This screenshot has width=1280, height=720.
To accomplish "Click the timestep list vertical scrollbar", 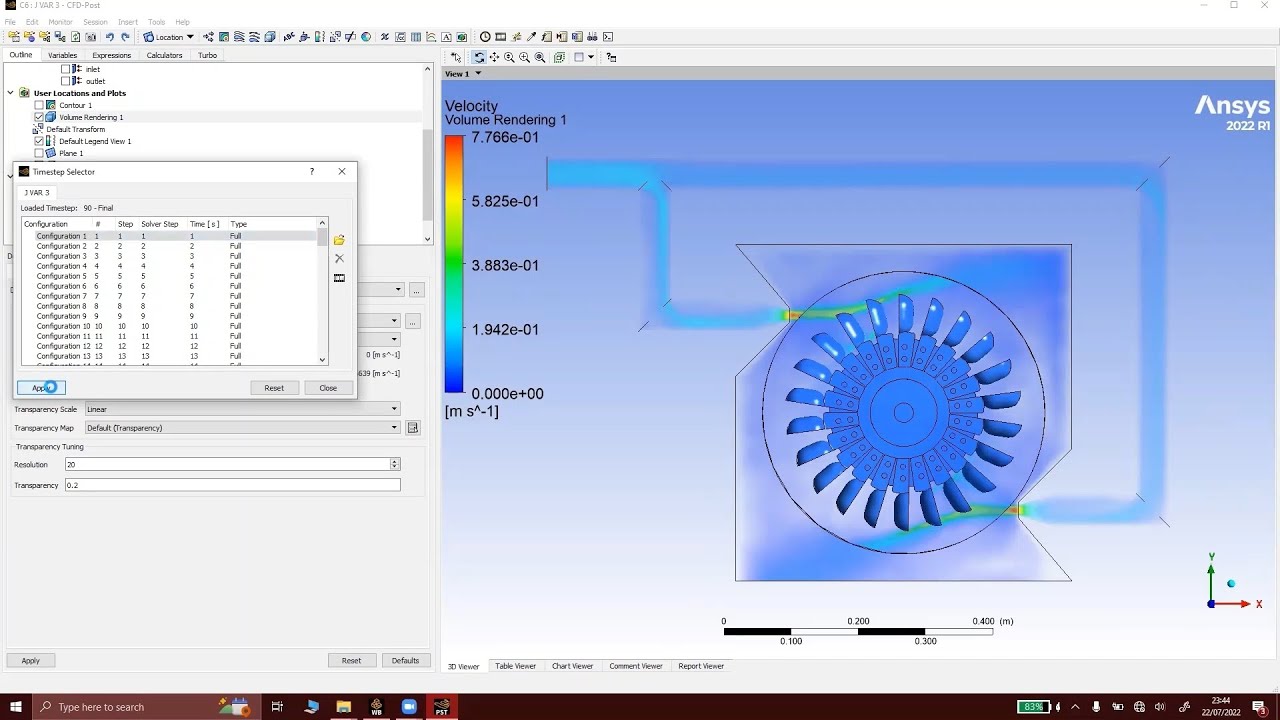I will pyautogui.click(x=322, y=292).
